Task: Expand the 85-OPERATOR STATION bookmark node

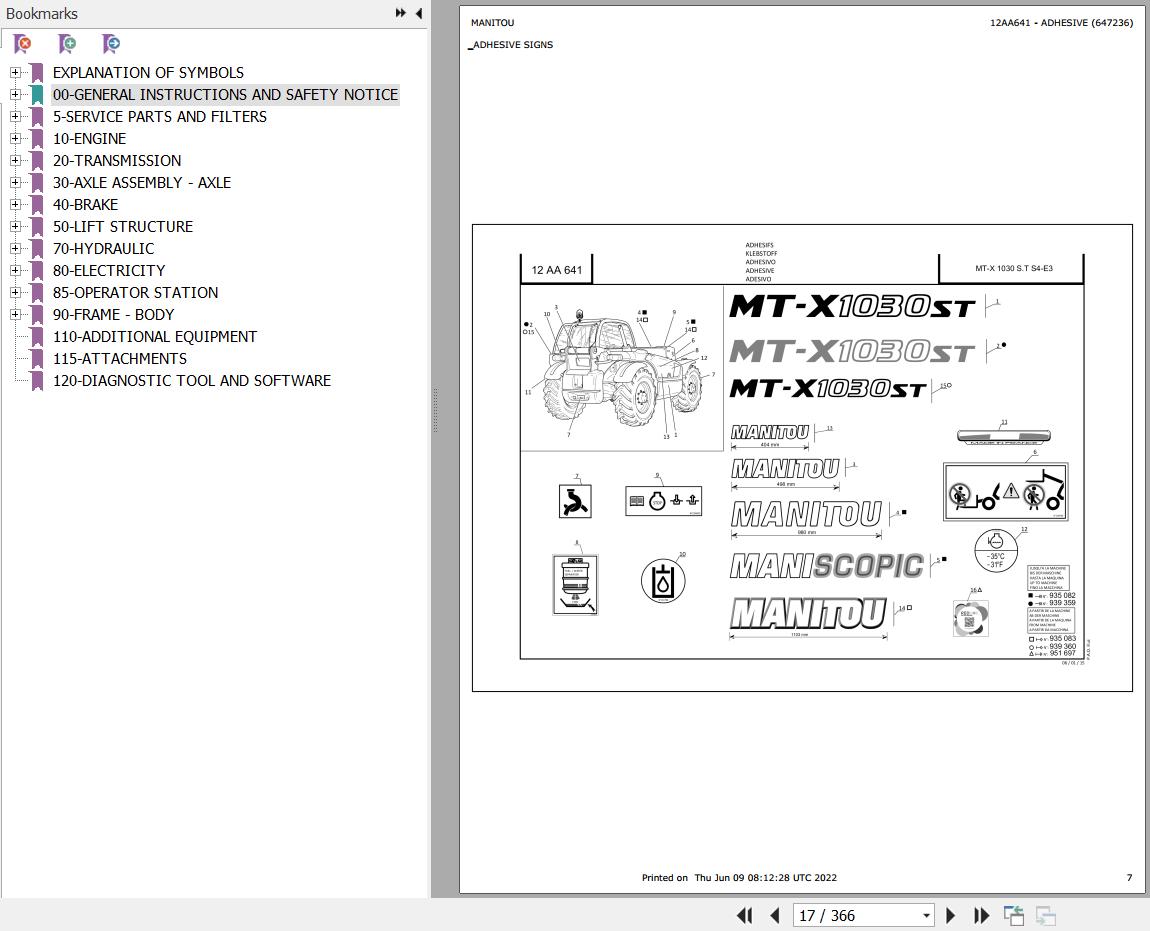Action: point(15,293)
